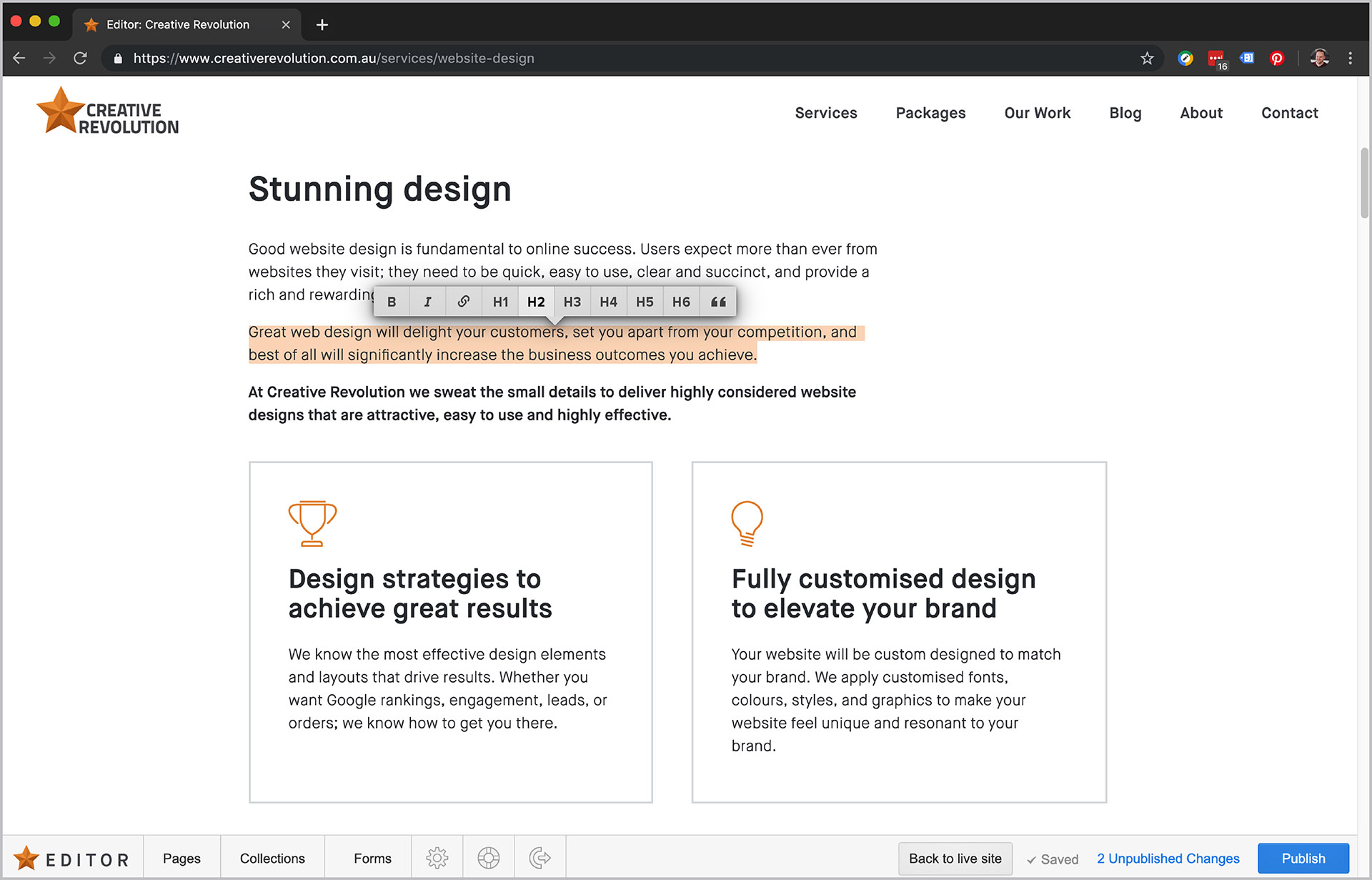
Task: Bookmark the page with the star icon
Action: click(1148, 58)
